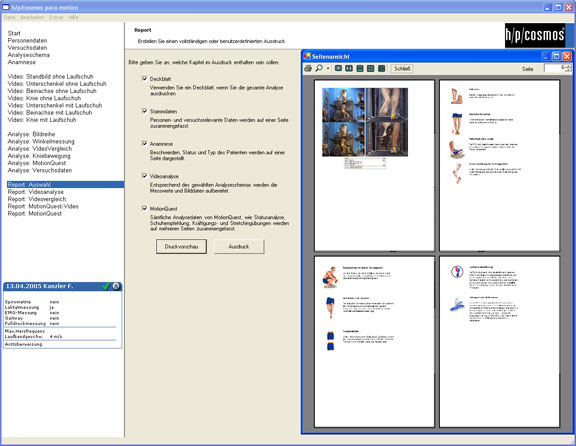Select Personendaten in the navigation list
This screenshot has height=446, width=576.
(28, 40)
